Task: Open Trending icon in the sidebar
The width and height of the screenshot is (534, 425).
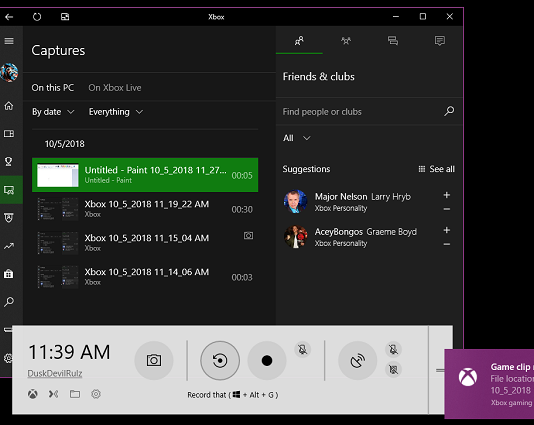Action: tap(9, 246)
